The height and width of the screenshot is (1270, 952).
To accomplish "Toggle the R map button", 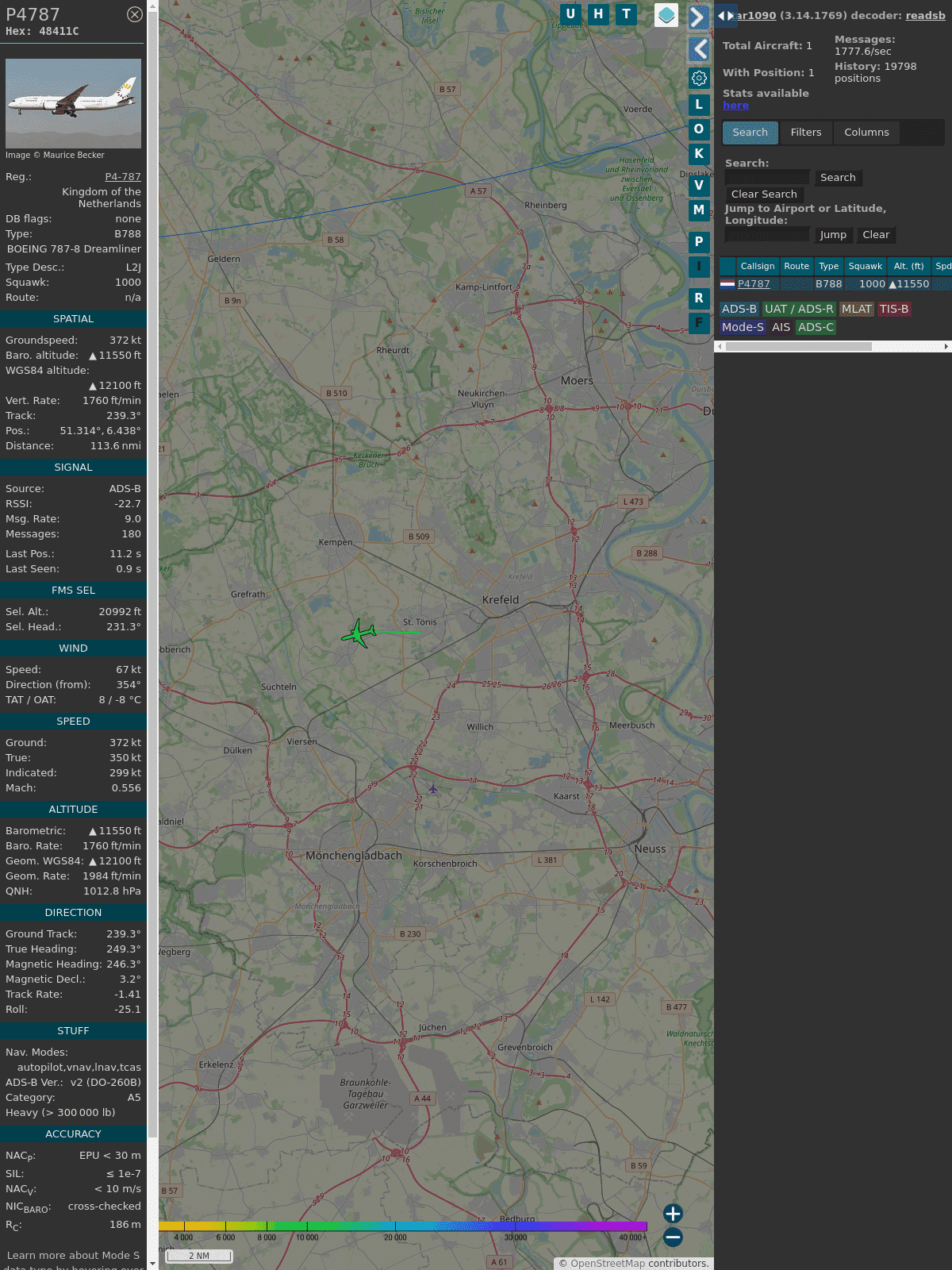I will pos(699,298).
